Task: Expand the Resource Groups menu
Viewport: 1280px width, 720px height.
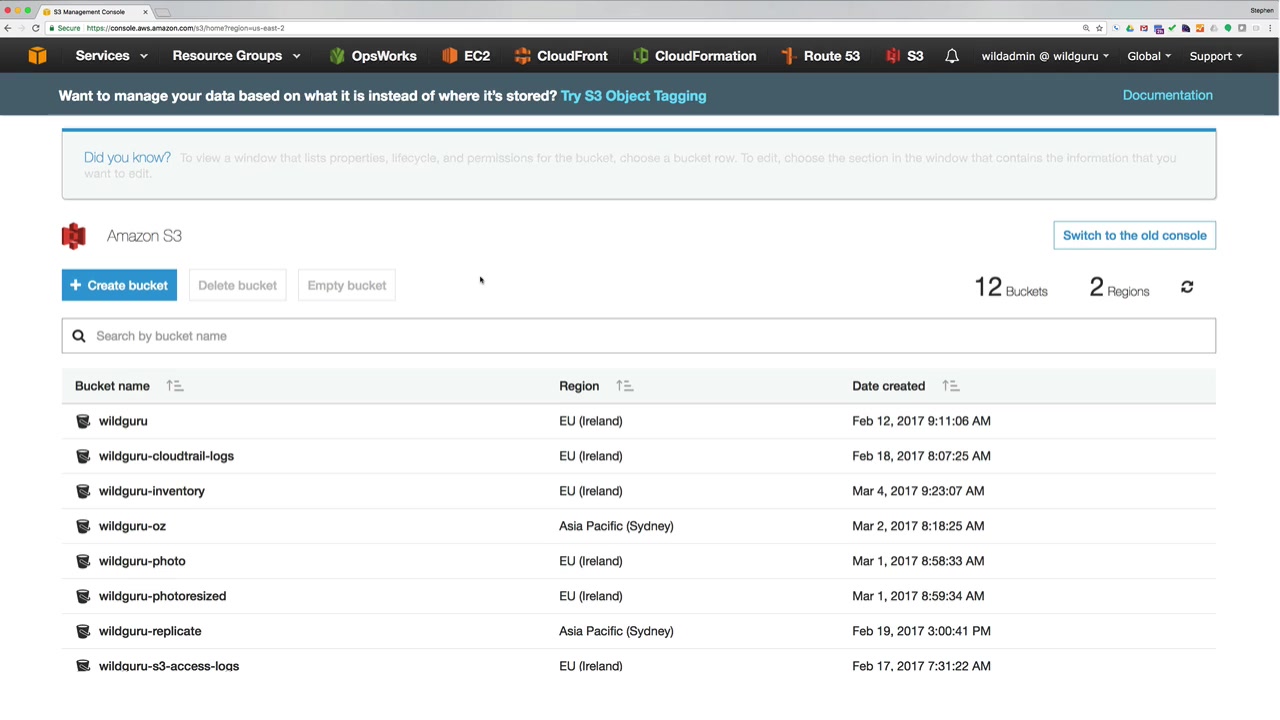Action: tap(236, 56)
